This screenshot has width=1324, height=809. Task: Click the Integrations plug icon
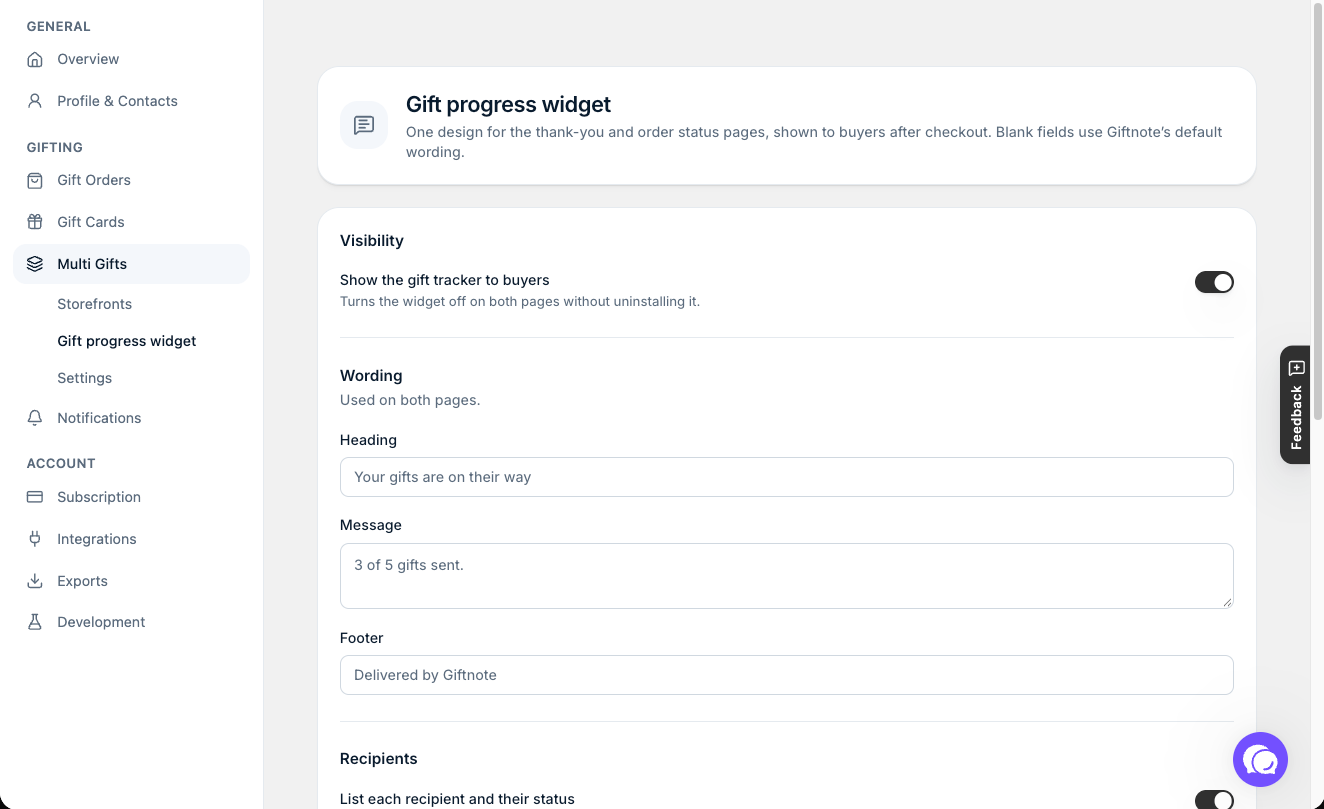pos(35,539)
